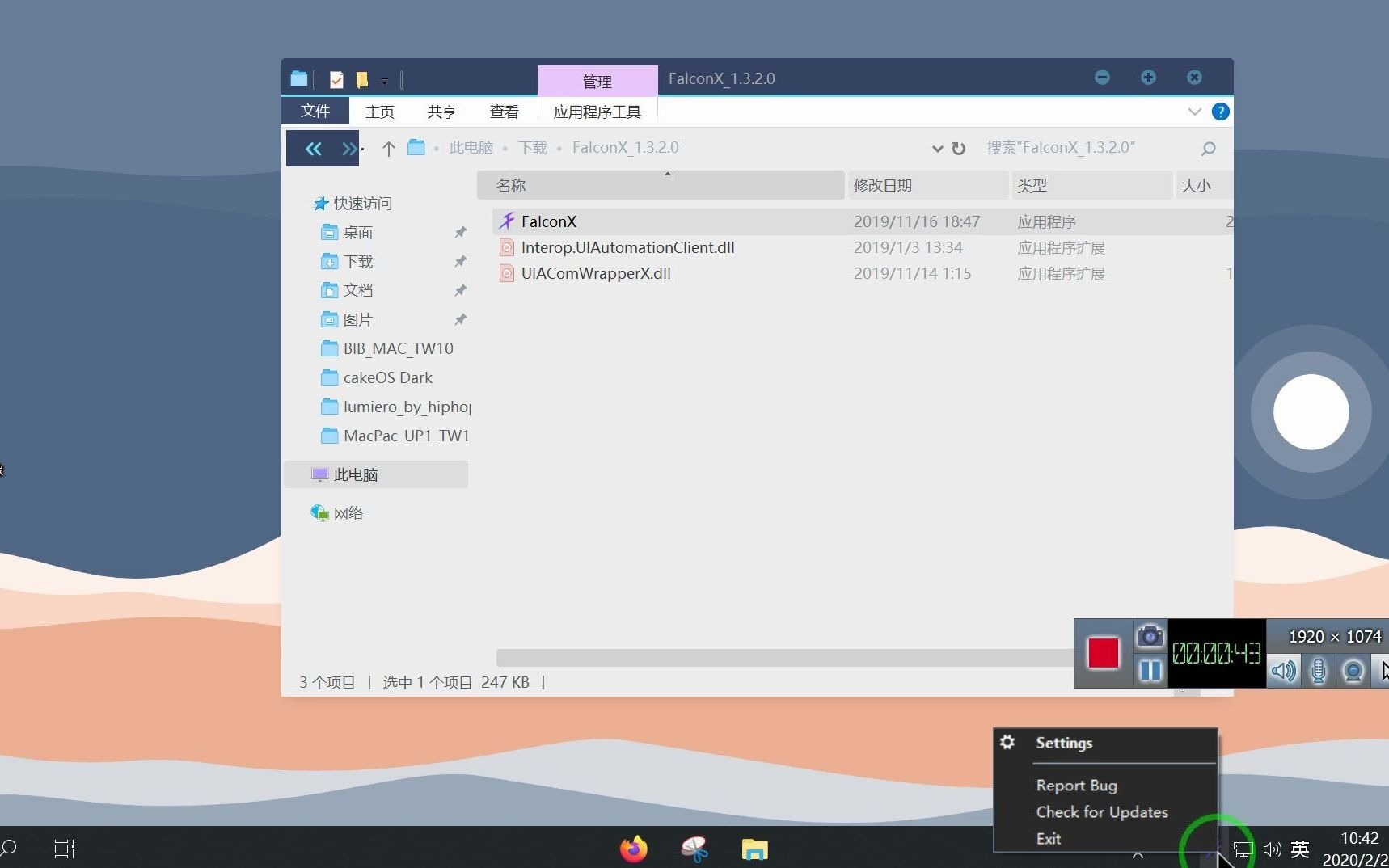This screenshot has width=1389, height=868.
Task: Open Explorer help with the question mark
Action: [x=1220, y=112]
